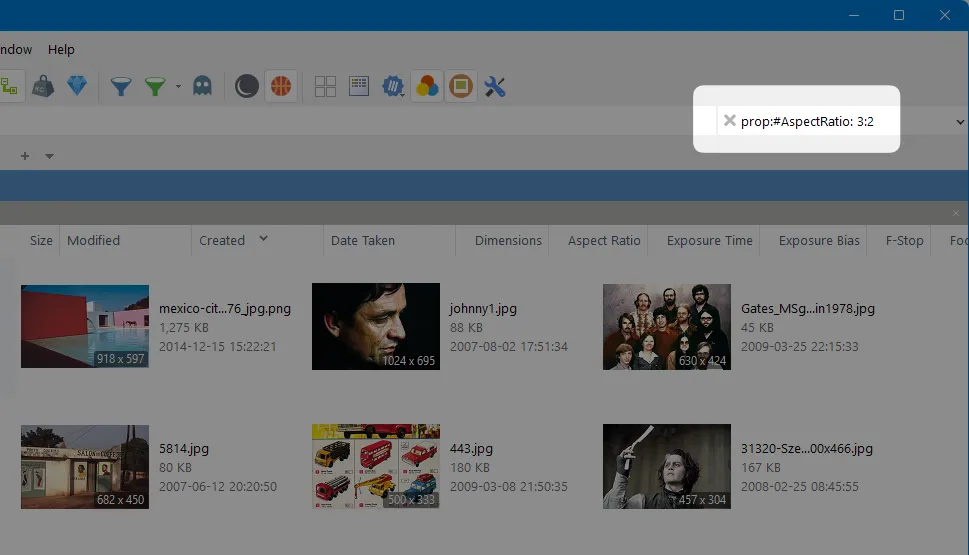Sort by the Date Taken column header
969x555 pixels.
click(363, 240)
